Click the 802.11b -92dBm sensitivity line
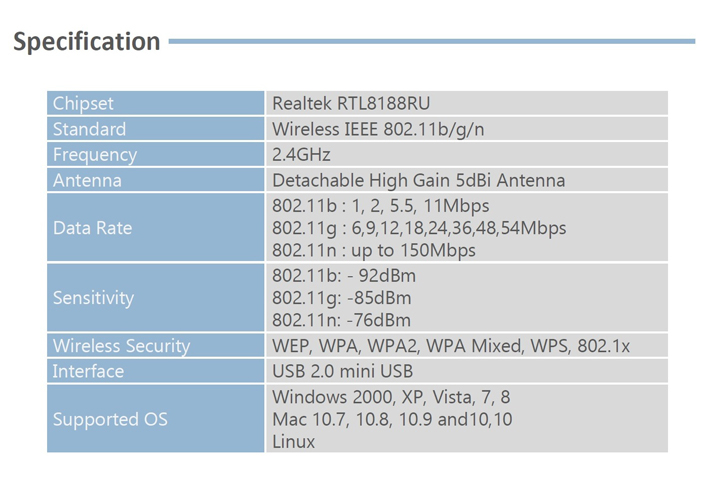 point(344,276)
